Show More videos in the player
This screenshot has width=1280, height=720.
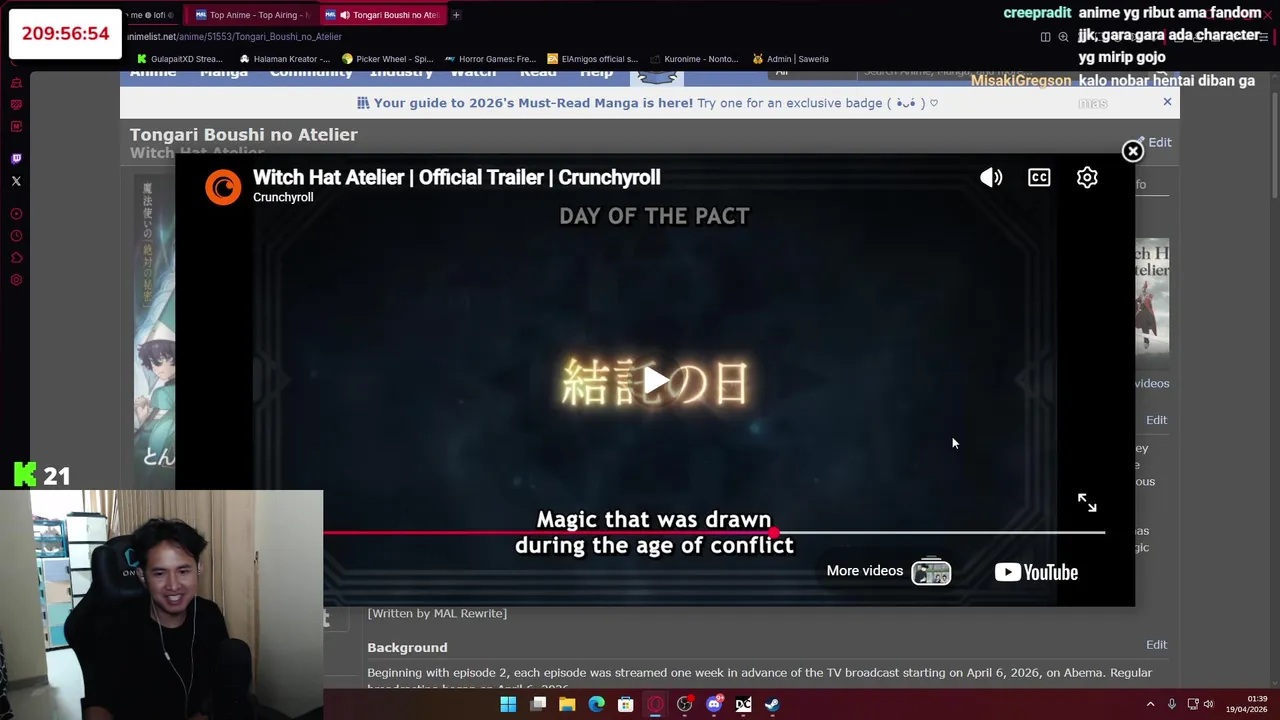pyautogui.click(x=865, y=571)
